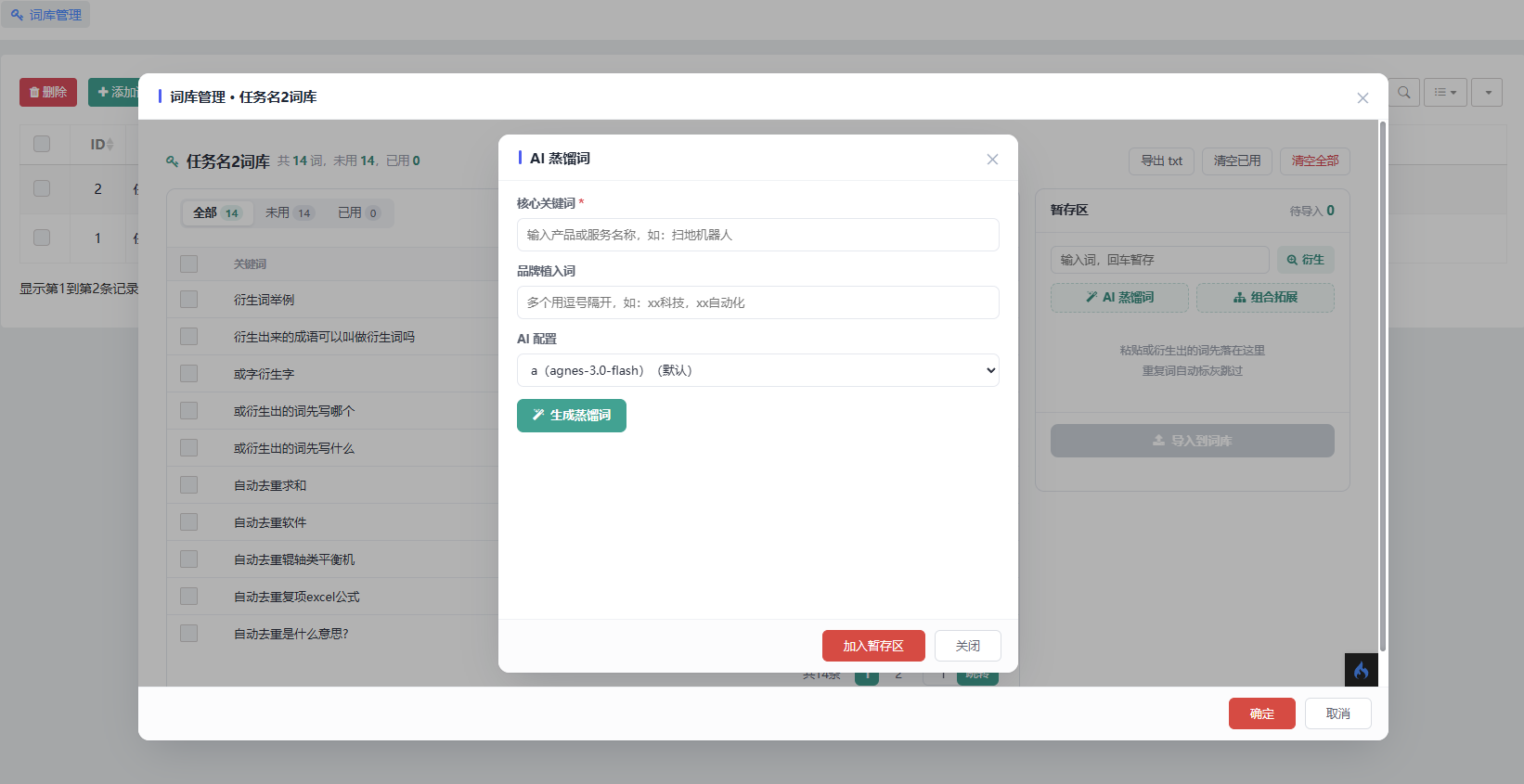Click the blue flame icon at bottom right

coord(1362,670)
